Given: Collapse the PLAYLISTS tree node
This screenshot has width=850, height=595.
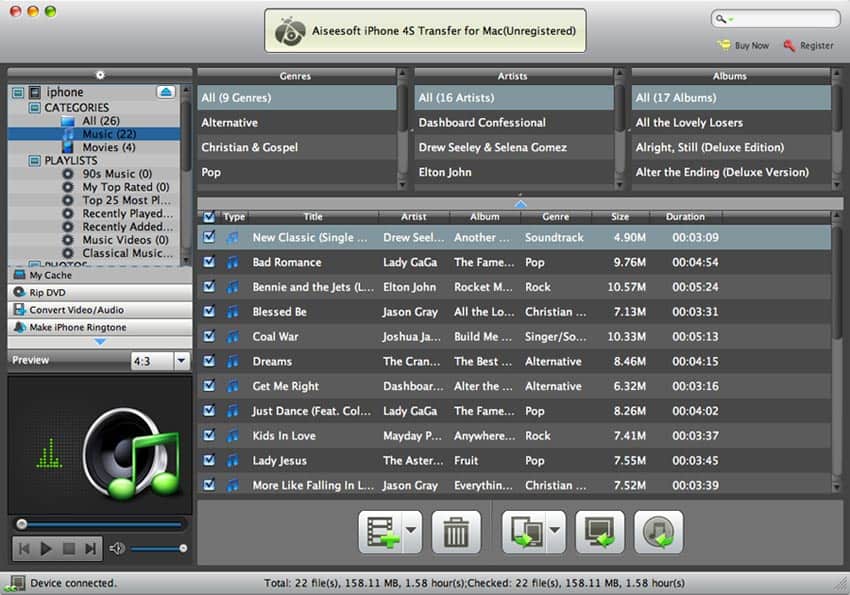Looking at the screenshot, I should pyautogui.click(x=34, y=160).
